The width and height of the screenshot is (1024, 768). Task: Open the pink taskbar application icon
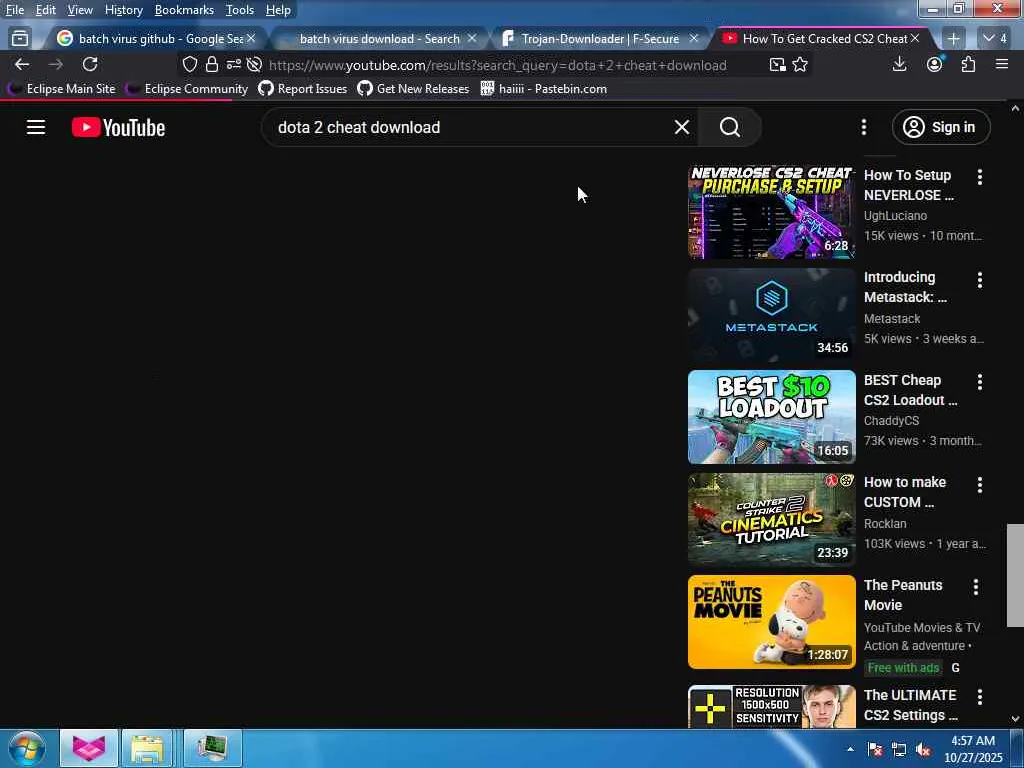coord(89,748)
